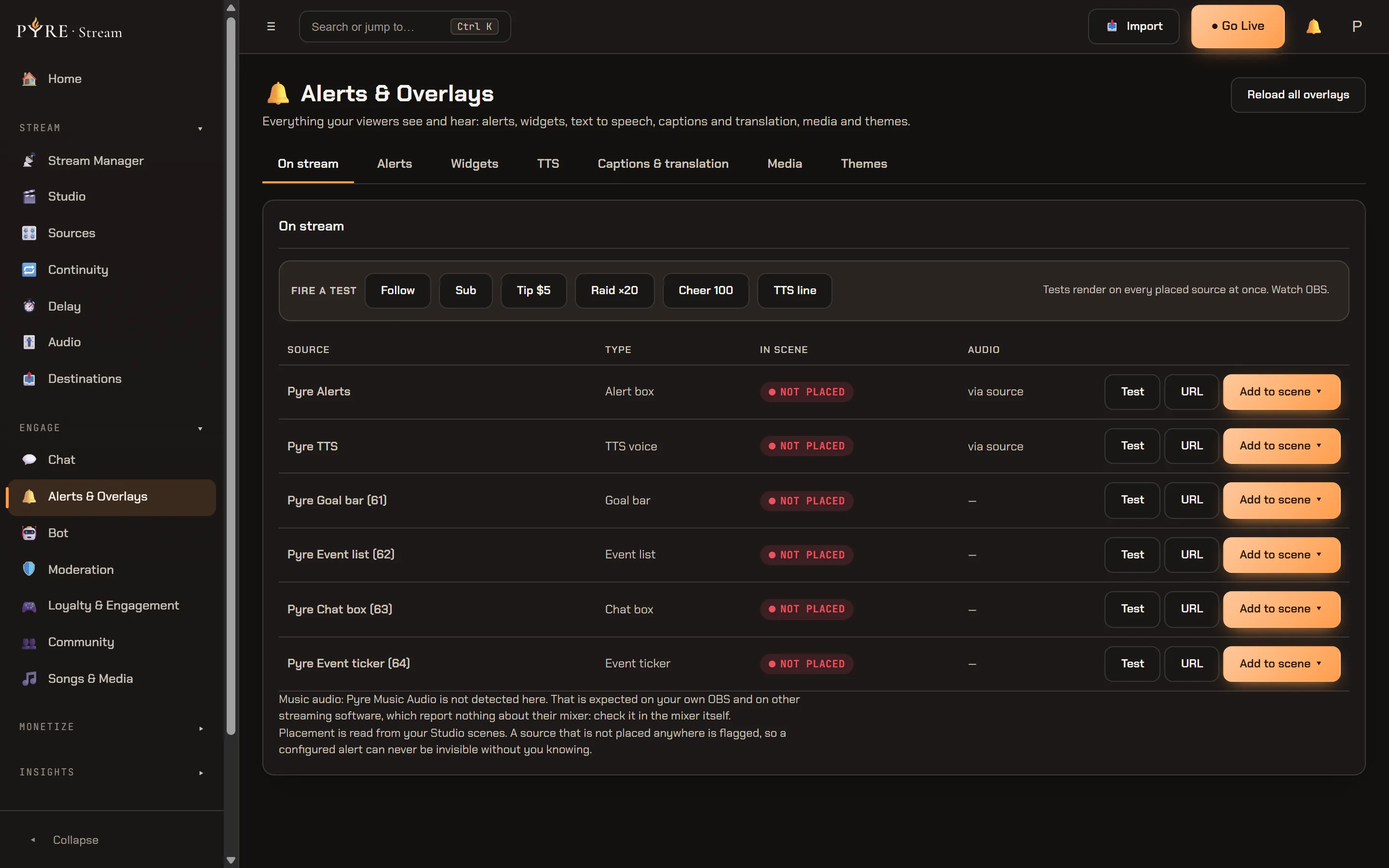Viewport: 1389px width, 868px height.
Task: Open URL for Pyre Event list
Action: (1192, 555)
